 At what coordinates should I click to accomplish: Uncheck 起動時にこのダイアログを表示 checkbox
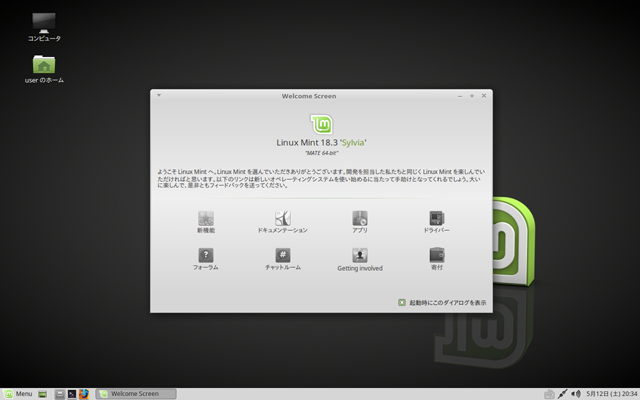(x=402, y=302)
